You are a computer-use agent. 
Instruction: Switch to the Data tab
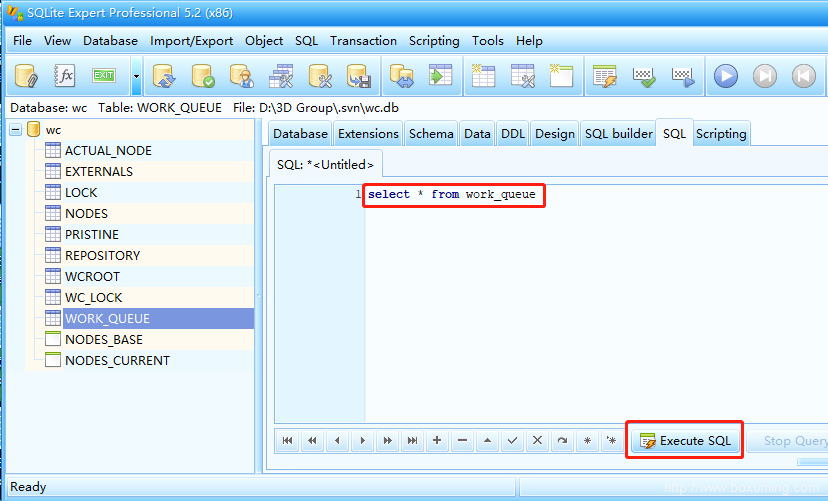click(477, 134)
